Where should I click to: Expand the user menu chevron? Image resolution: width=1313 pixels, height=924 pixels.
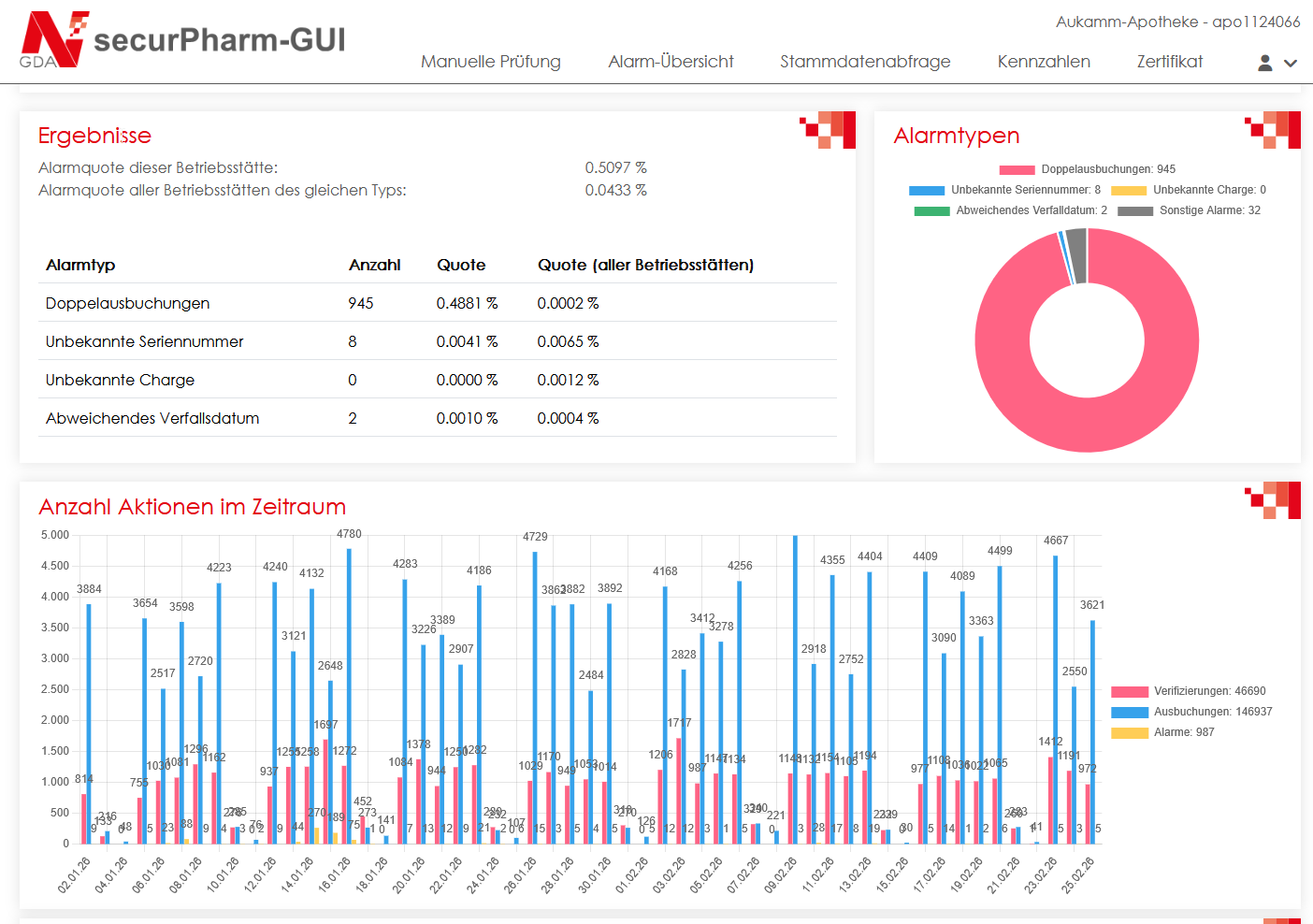tap(1291, 64)
